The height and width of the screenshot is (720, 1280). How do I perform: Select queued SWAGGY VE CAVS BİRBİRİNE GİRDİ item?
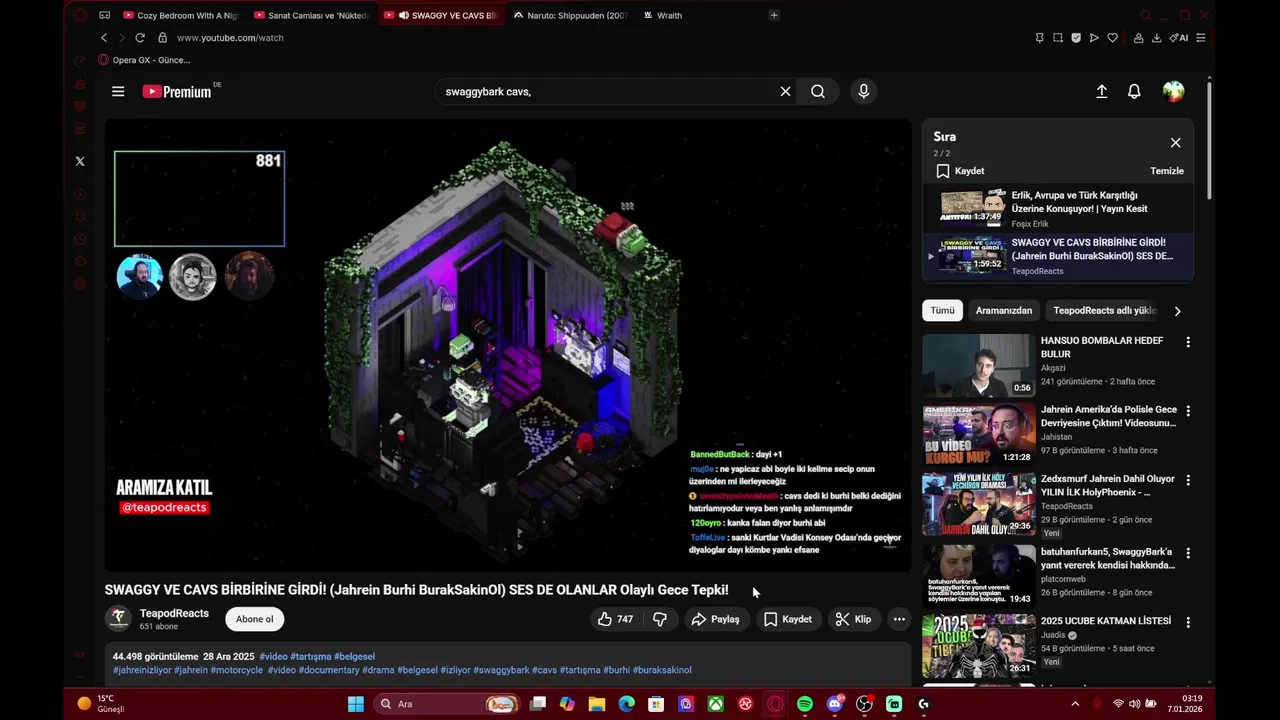point(1058,256)
